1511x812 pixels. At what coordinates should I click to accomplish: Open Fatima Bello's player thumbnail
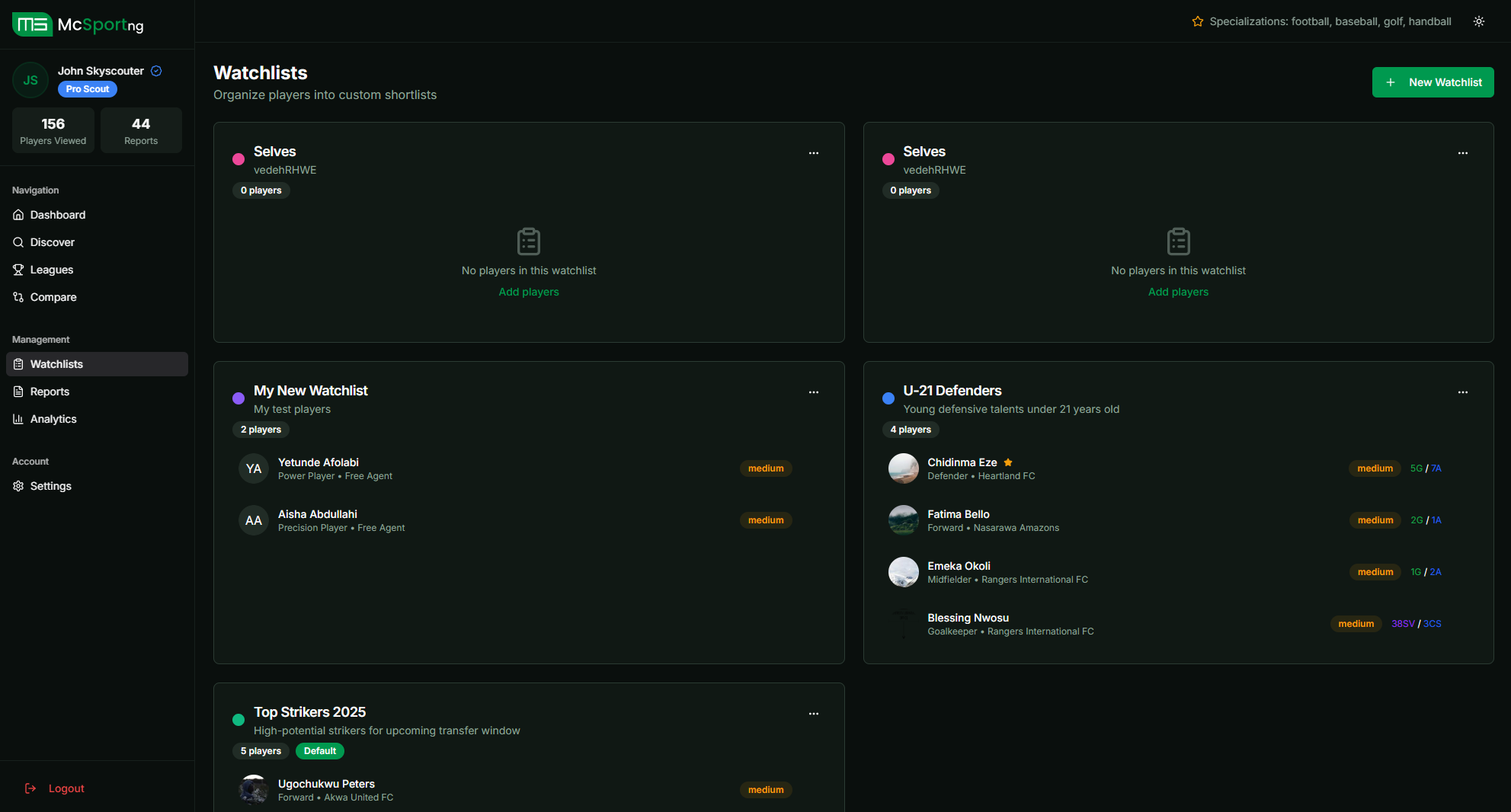pos(903,520)
